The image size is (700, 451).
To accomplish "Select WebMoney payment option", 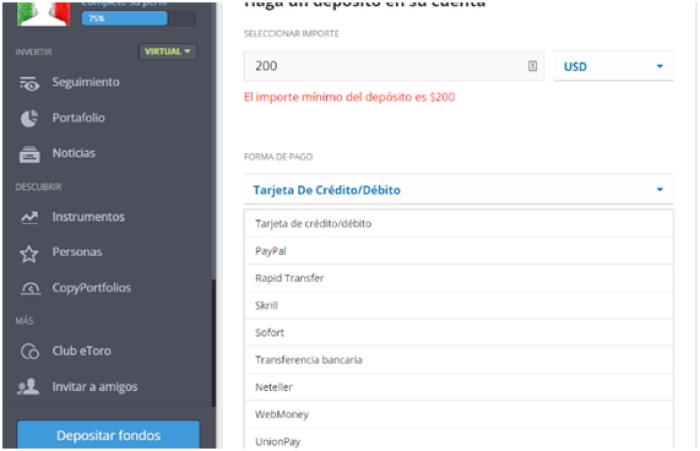I will pos(458,414).
